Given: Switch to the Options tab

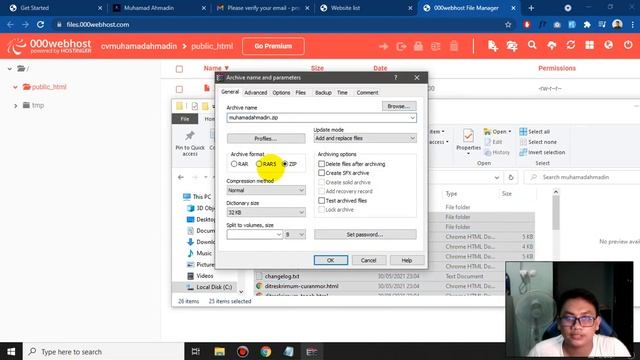Looking at the screenshot, I should click(x=281, y=93).
